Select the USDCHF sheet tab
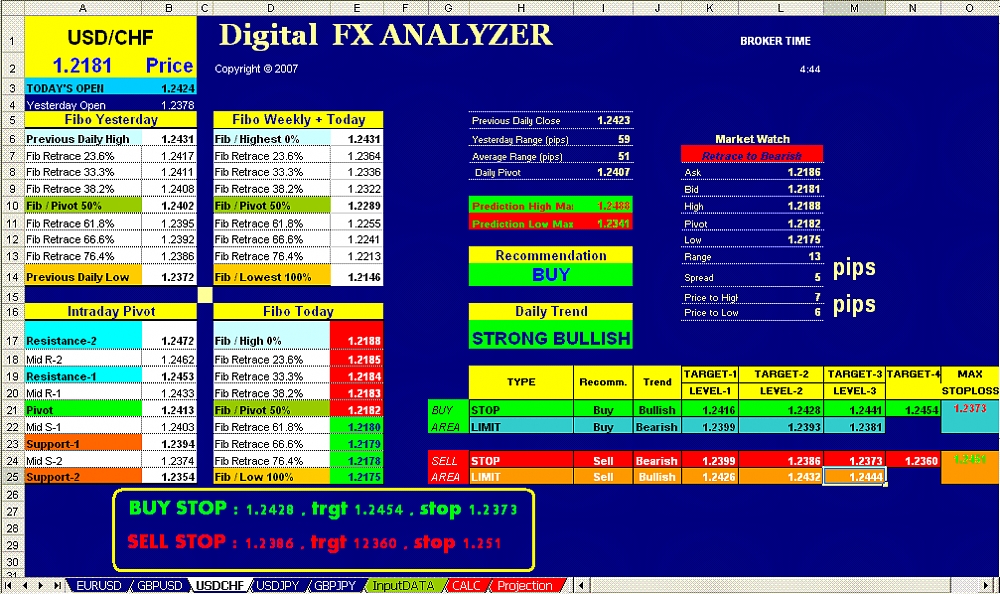The width and height of the screenshot is (1000, 594). click(x=219, y=585)
